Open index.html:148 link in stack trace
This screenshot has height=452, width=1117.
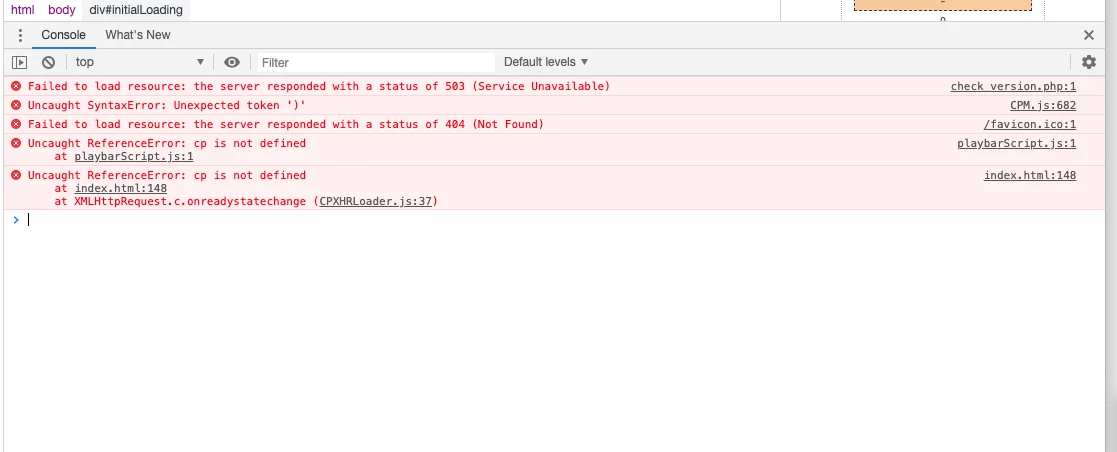click(120, 188)
